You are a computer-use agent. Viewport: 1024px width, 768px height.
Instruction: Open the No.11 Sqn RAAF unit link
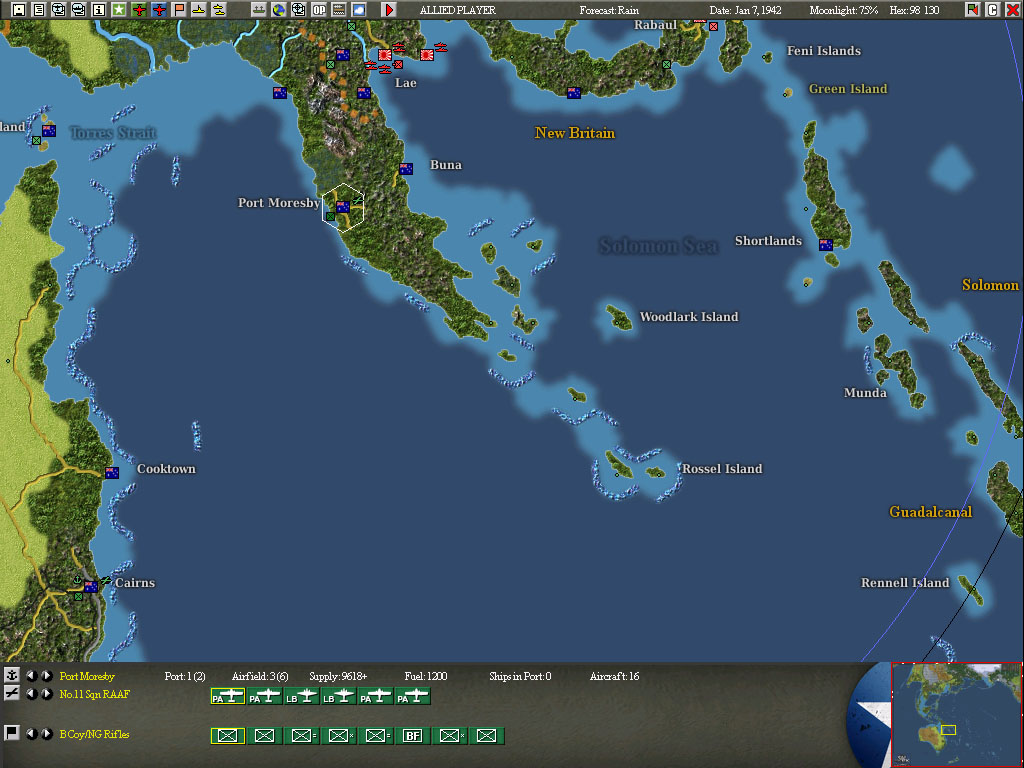(x=95, y=694)
